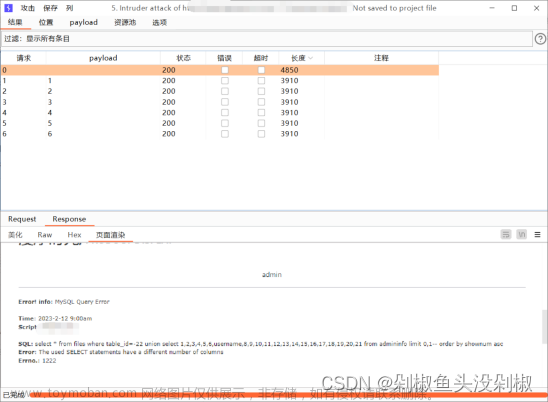Select result row with payload 2
The height and width of the screenshot is (402, 548).
220,91
